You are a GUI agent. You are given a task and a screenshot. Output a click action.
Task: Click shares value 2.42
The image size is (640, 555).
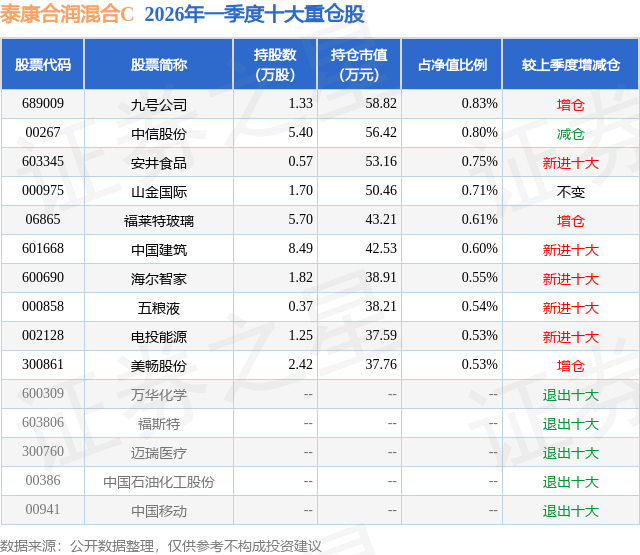(300, 364)
